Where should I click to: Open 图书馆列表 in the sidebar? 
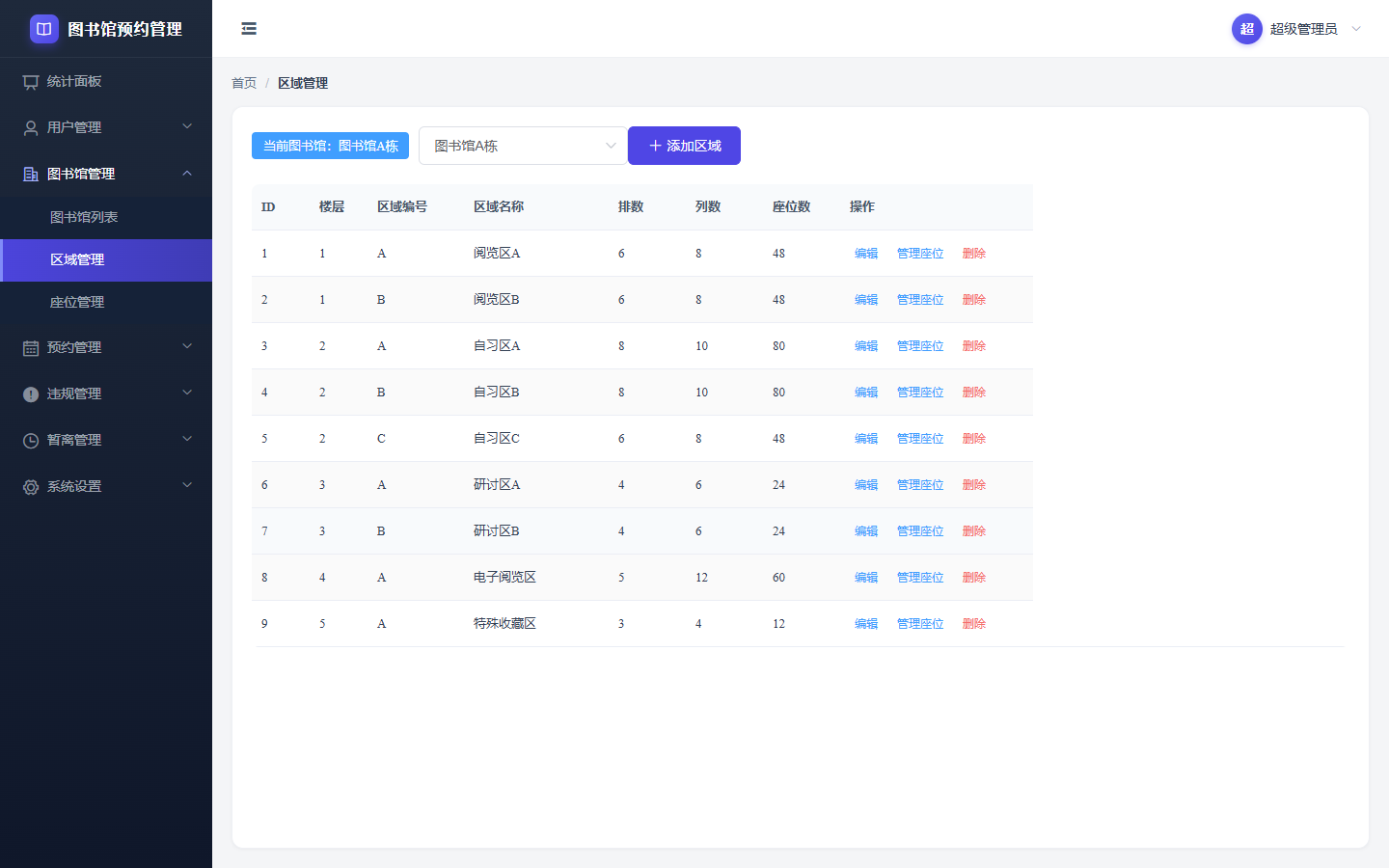pos(106,217)
